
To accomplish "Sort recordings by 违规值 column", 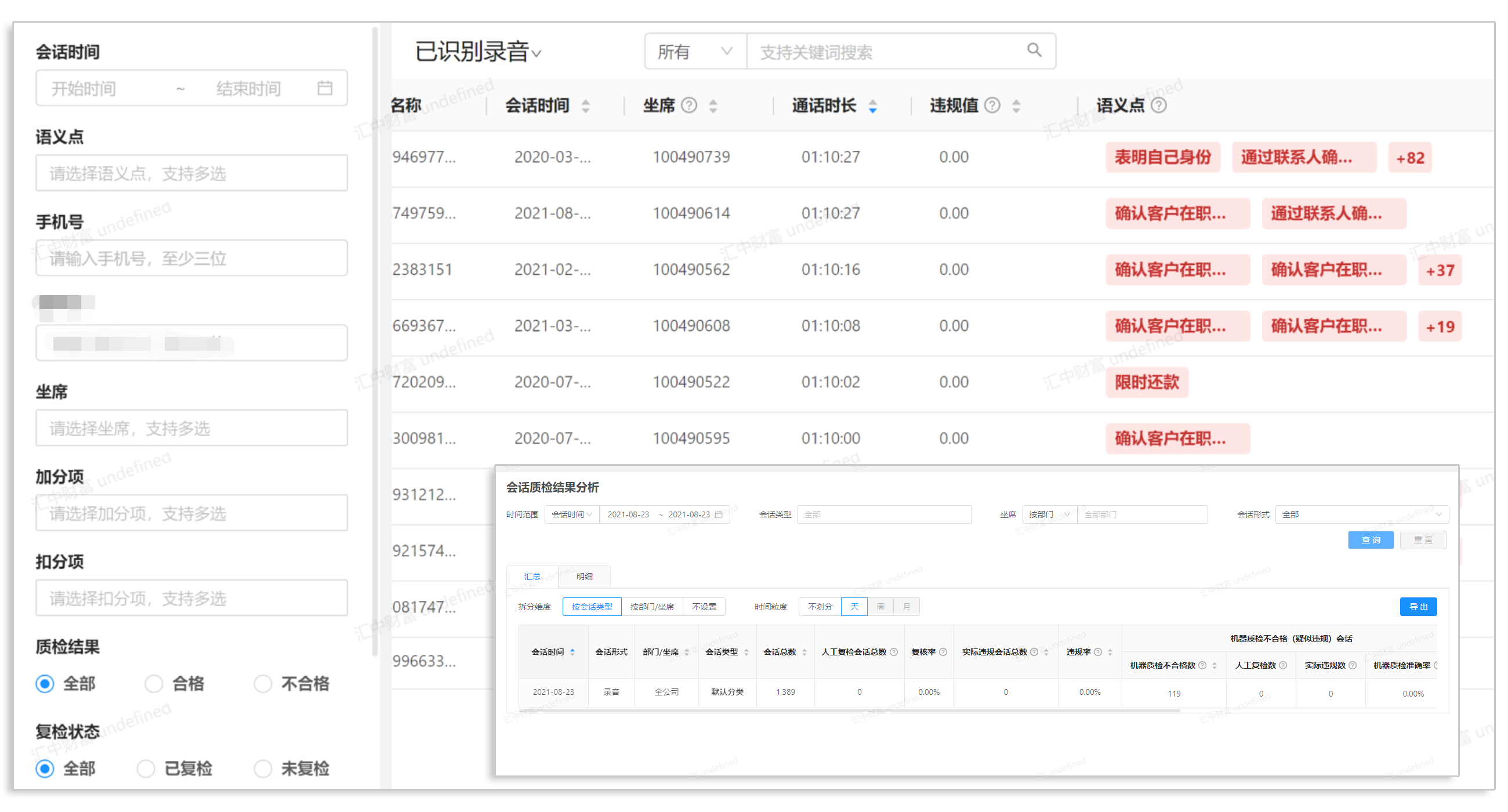I will coord(1016,106).
